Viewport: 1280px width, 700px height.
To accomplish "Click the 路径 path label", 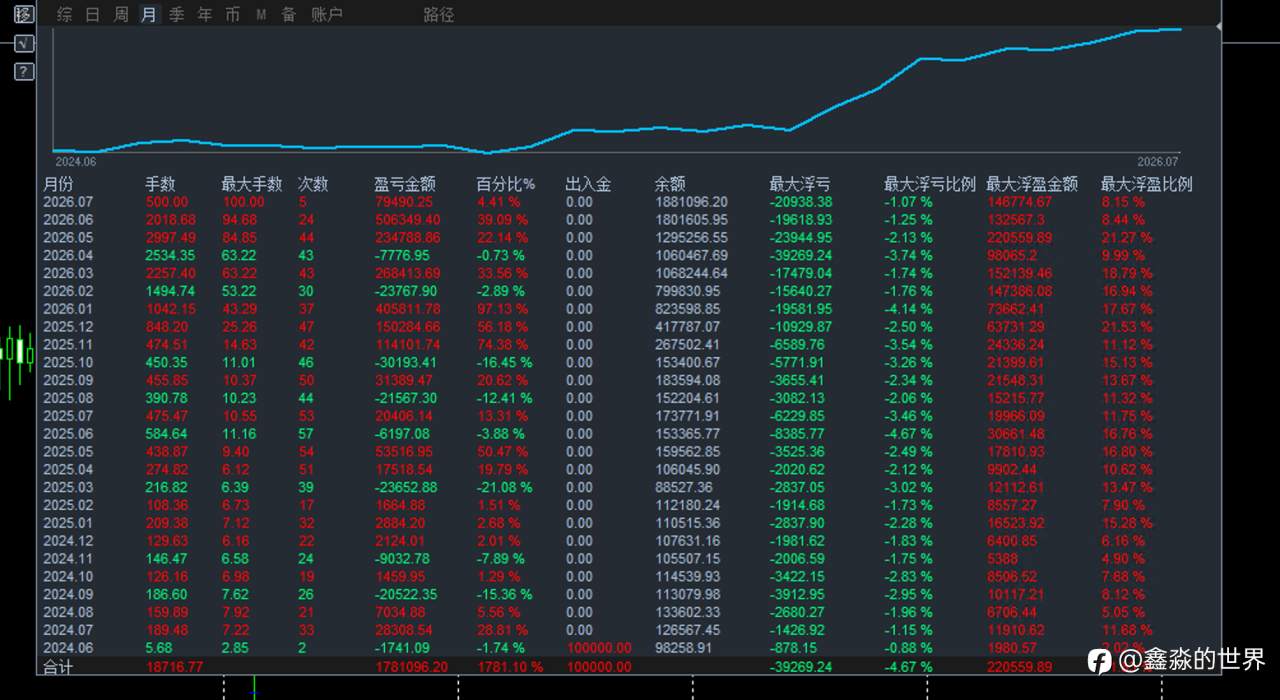I will point(439,15).
